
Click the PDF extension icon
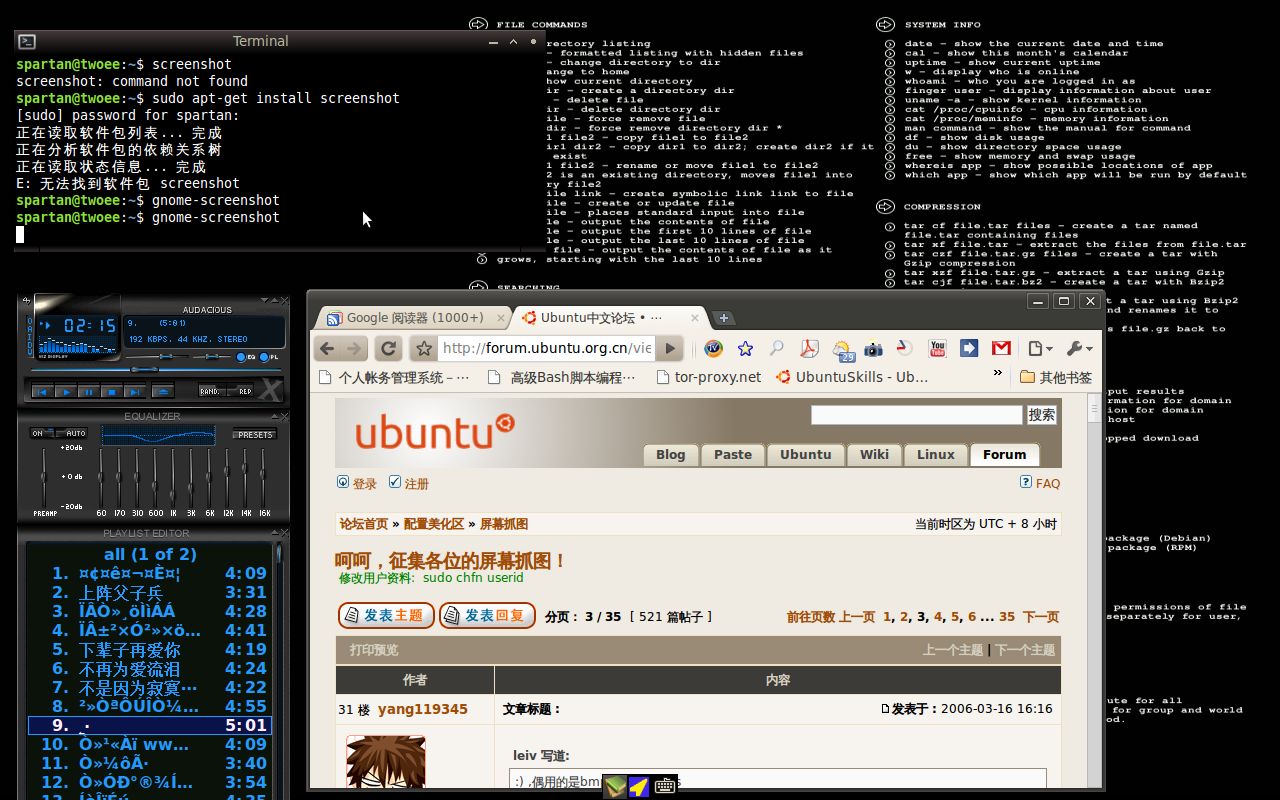pos(809,348)
